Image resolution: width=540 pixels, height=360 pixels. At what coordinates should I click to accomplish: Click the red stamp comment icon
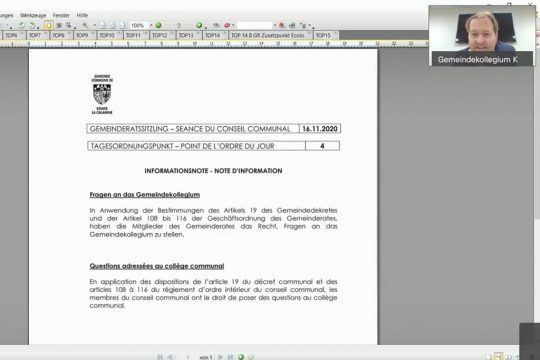point(227,25)
